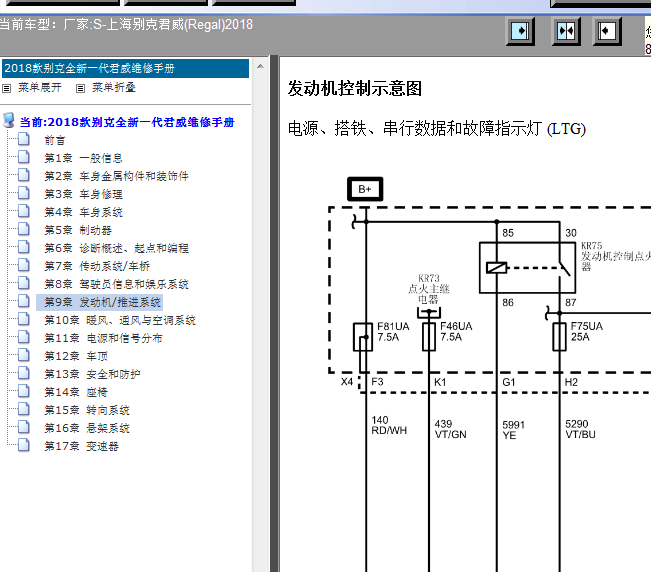This screenshot has height=572, width=651.
Task: Open root node 当前:2018款别克全新一代君威维修手册
Action: coord(127,122)
